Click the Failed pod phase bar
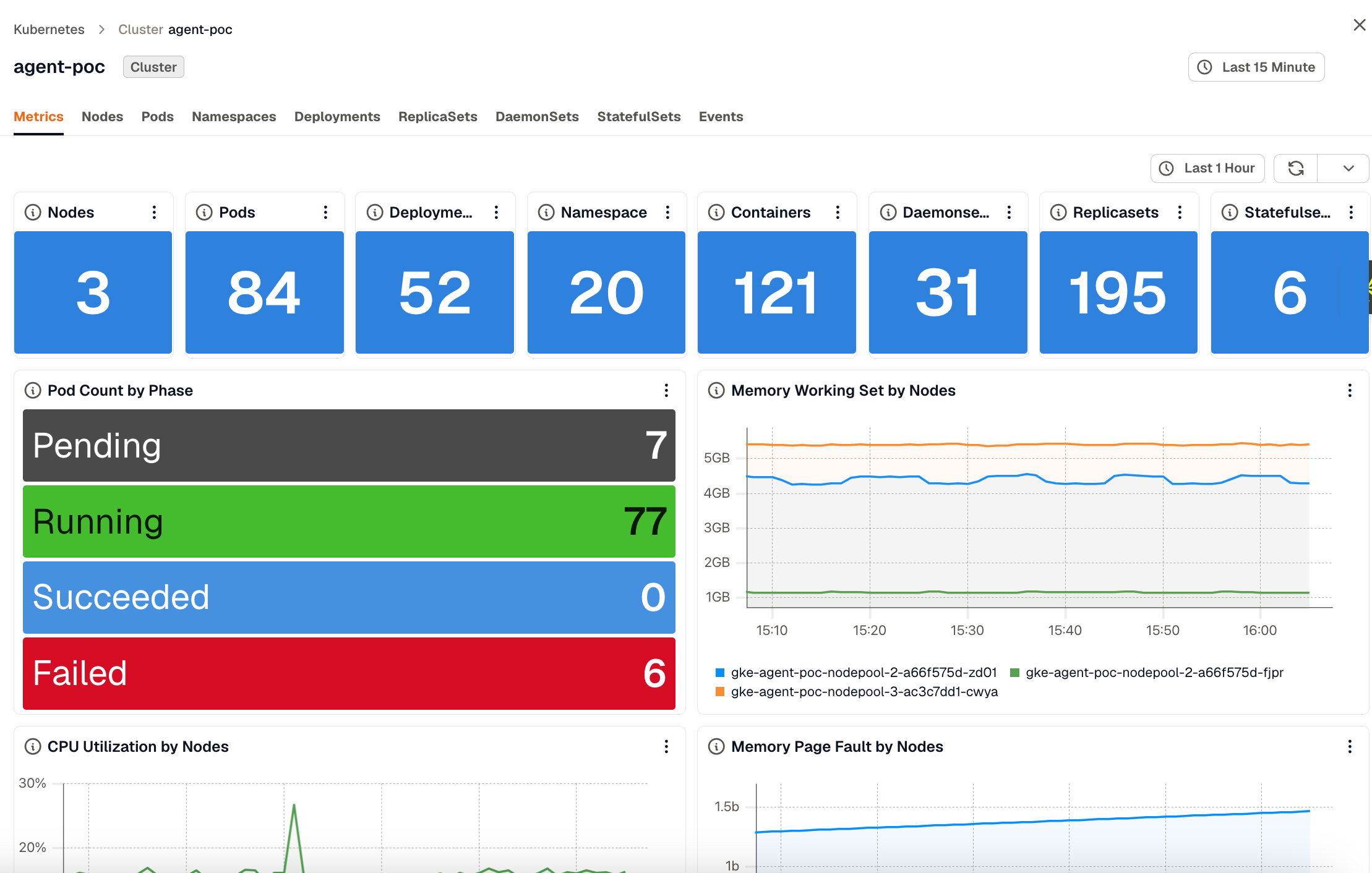The width and height of the screenshot is (1372, 873). click(349, 673)
